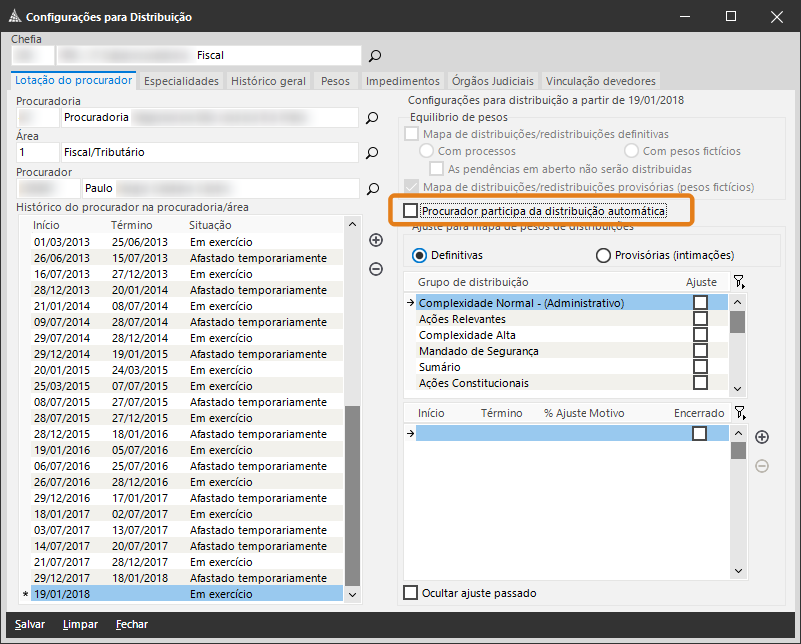Add adjustment with plus icon beside Encerrado grid
801x644 pixels.
(761, 437)
